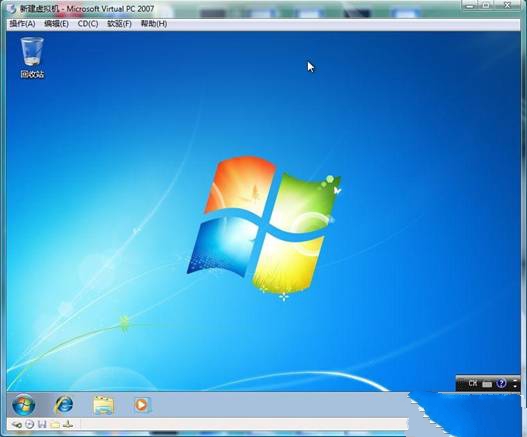Select the Recycle Bin desktop icon
This screenshot has height=437, width=527.
coord(32,58)
